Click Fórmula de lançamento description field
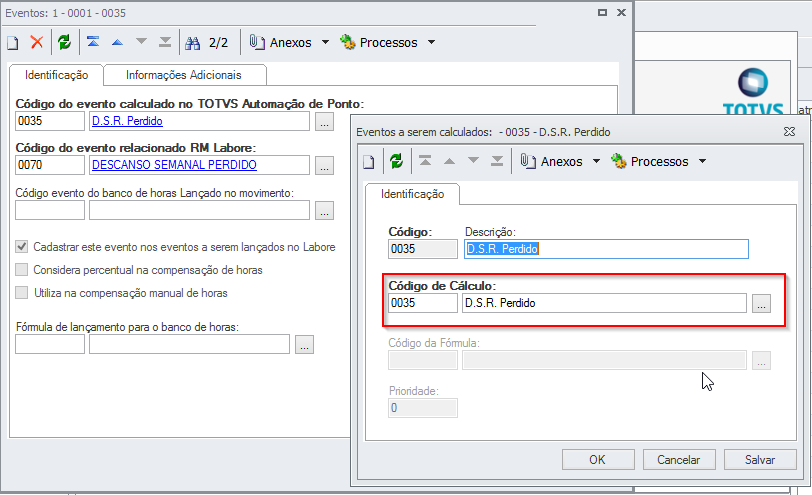Viewport: 812px width, 495px height. click(189, 344)
